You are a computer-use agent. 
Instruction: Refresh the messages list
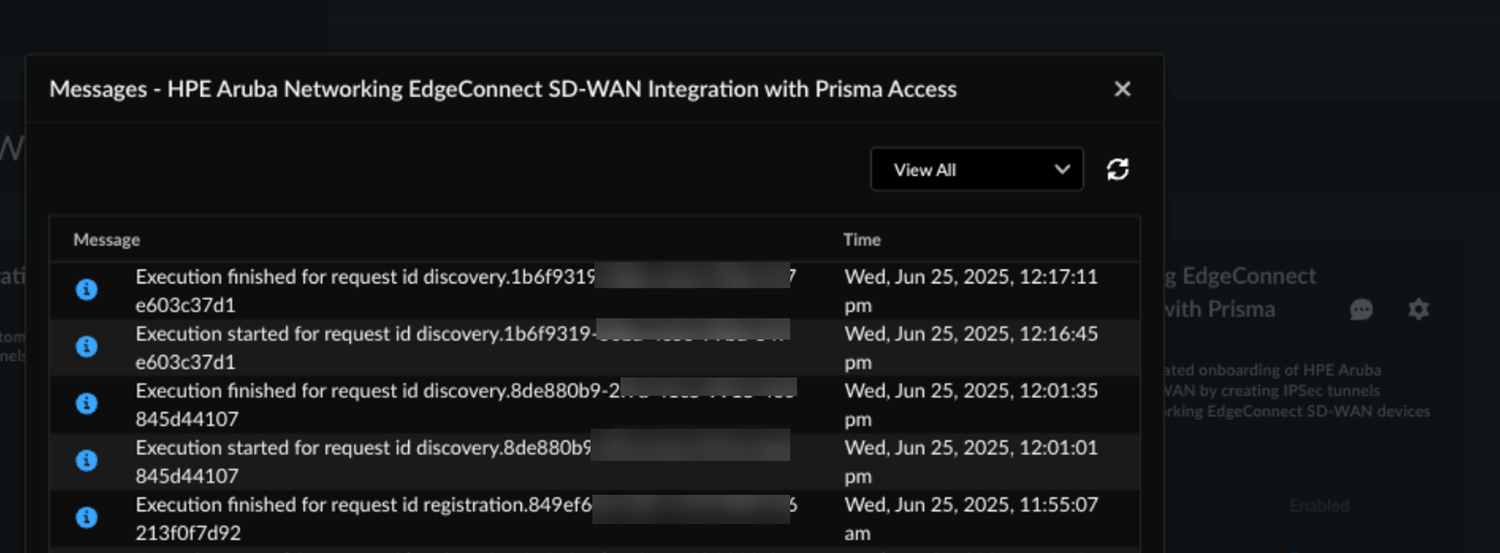(1118, 170)
